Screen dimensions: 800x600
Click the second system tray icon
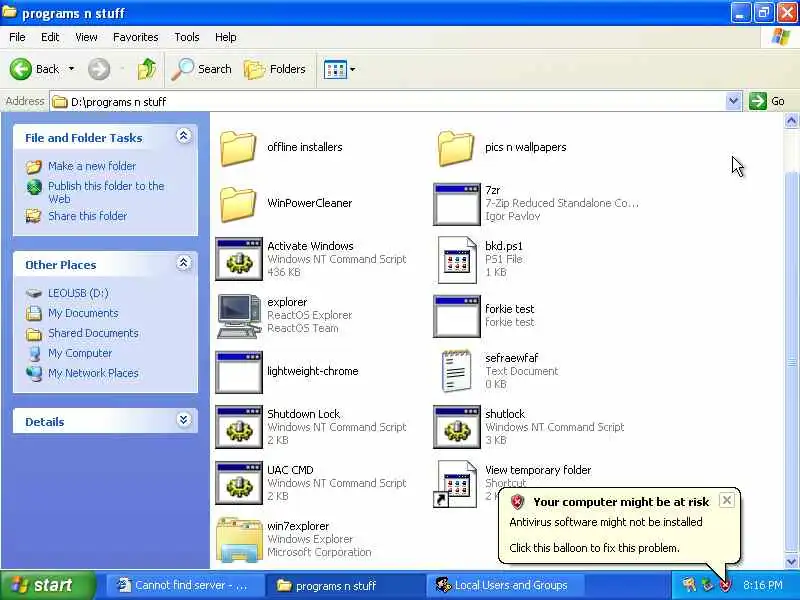pos(707,585)
